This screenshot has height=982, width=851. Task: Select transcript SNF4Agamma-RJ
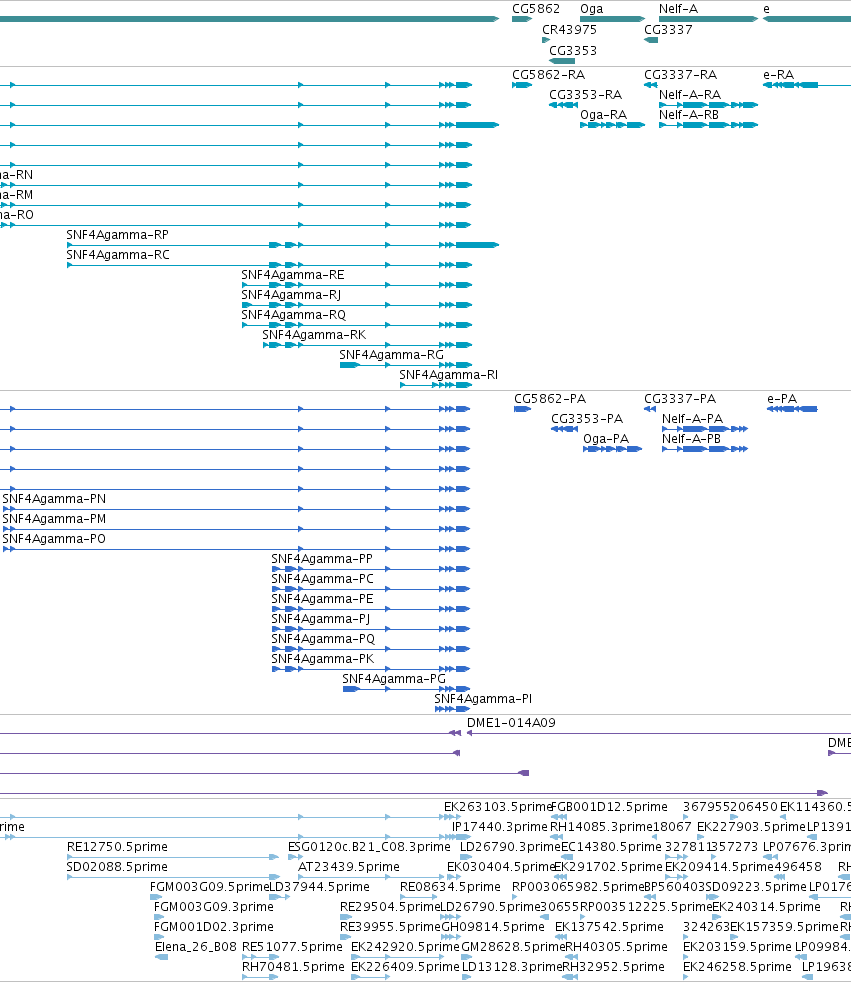(x=291, y=295)
